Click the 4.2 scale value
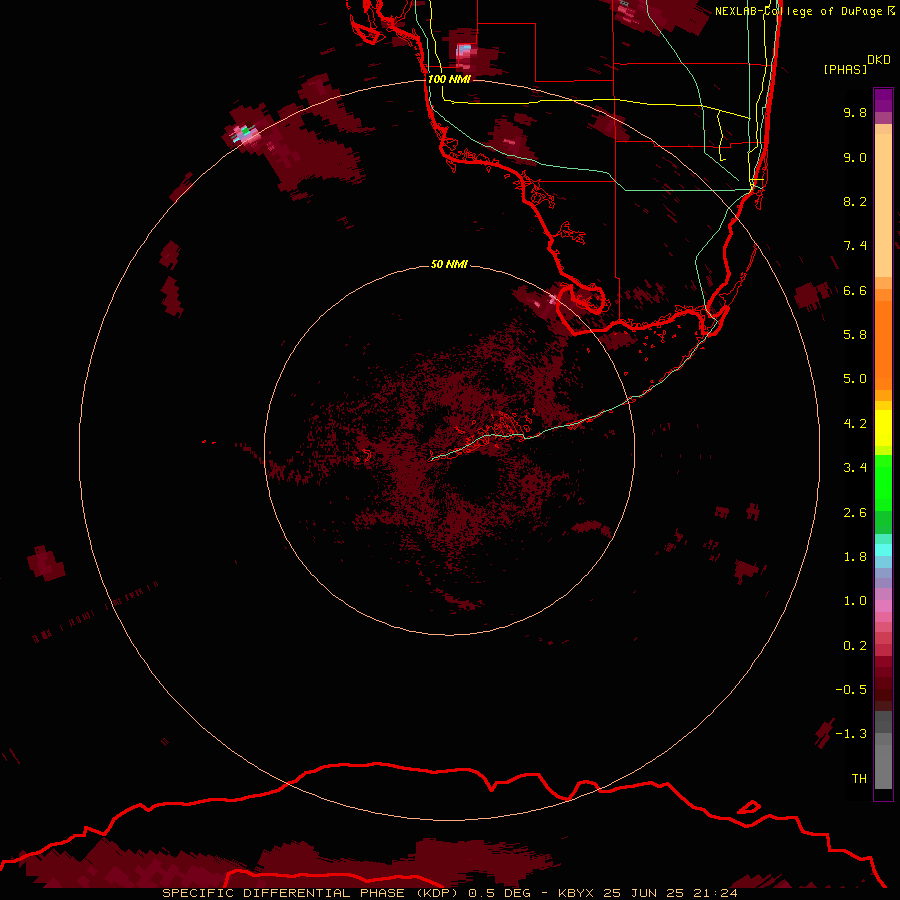Screen dimensions: 900x900 tap(855, 424)
